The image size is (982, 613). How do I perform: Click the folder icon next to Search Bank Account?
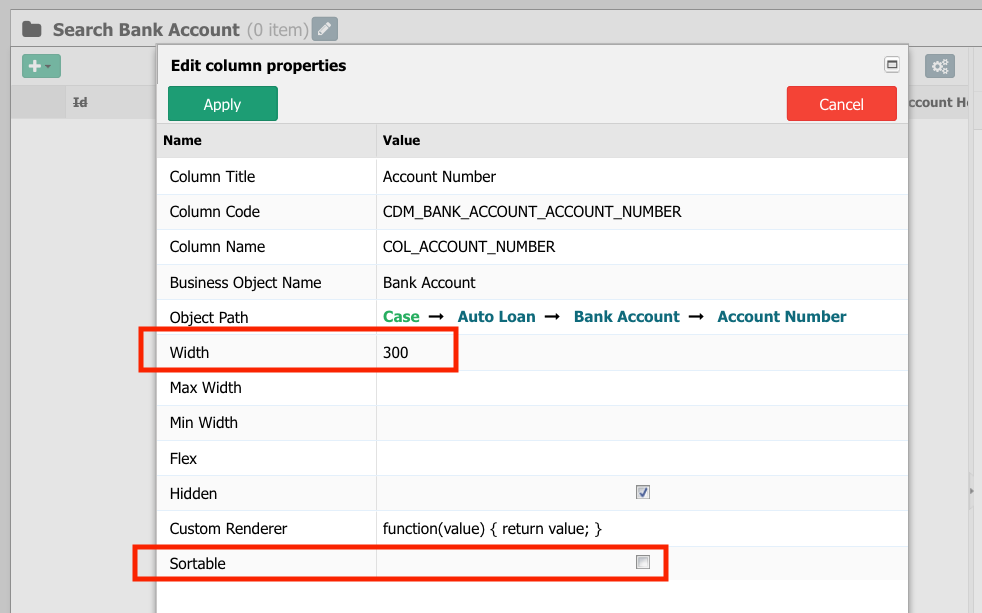coord(31,29)
